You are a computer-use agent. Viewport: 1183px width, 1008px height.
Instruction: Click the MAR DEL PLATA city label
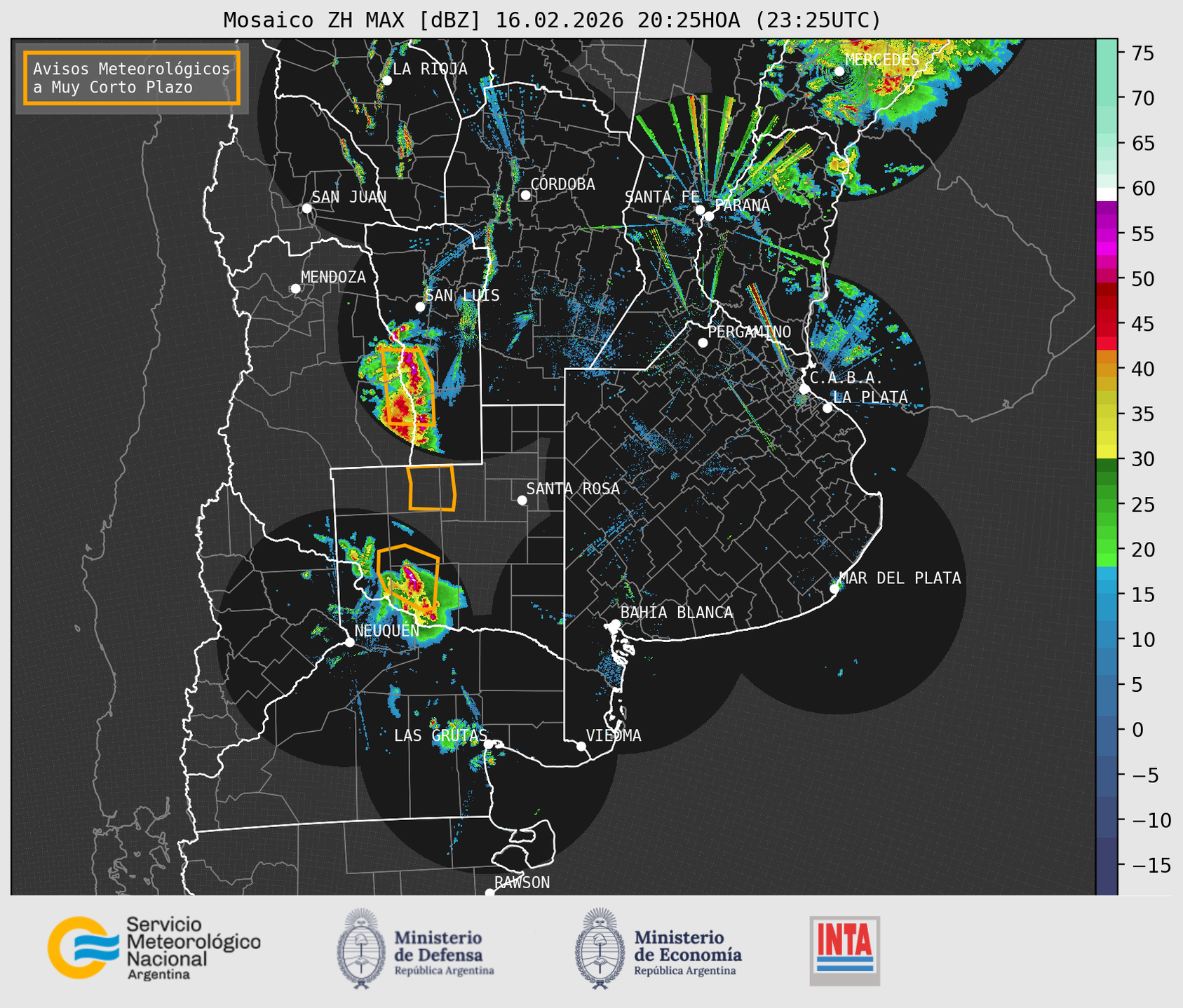pos(900,578)
